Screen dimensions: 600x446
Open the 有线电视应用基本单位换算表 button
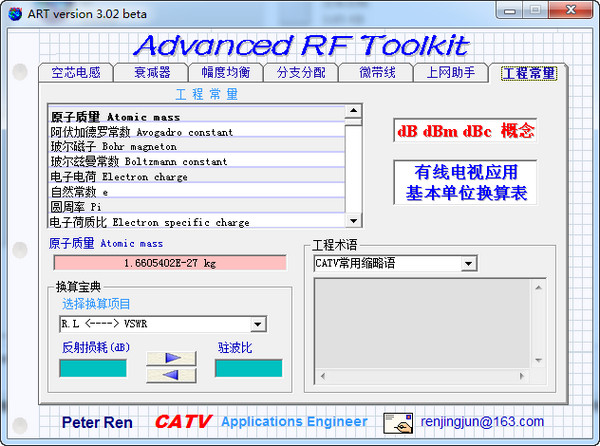[x=465, y=183]
